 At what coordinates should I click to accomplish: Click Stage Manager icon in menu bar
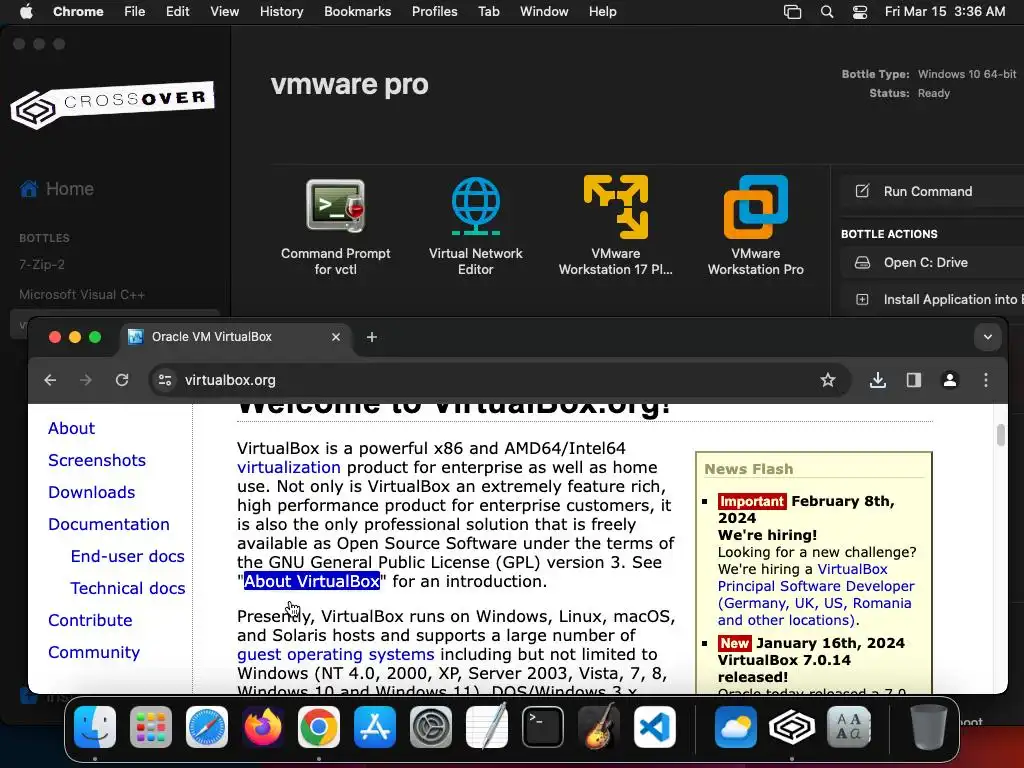792,12
